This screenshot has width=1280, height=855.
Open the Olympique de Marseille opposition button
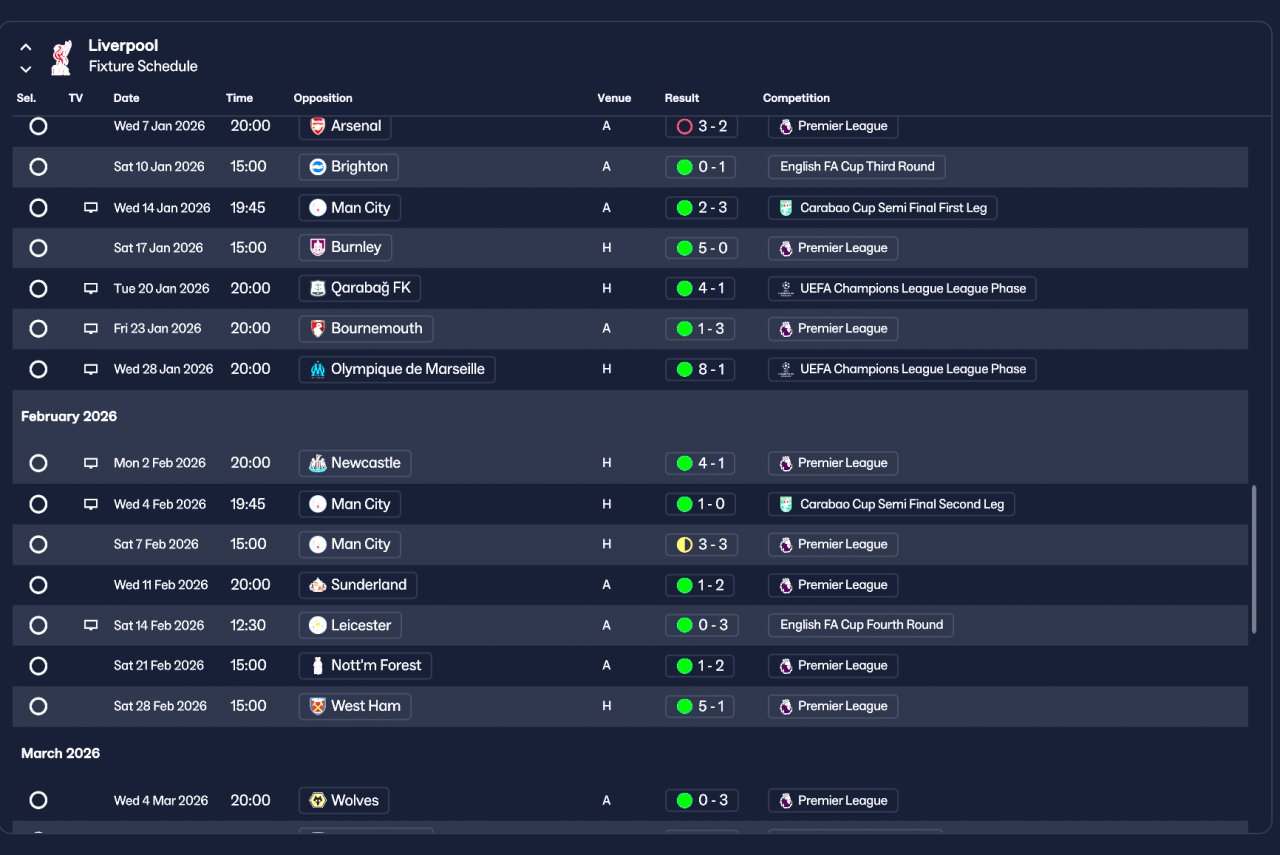[x=397, y=369]
